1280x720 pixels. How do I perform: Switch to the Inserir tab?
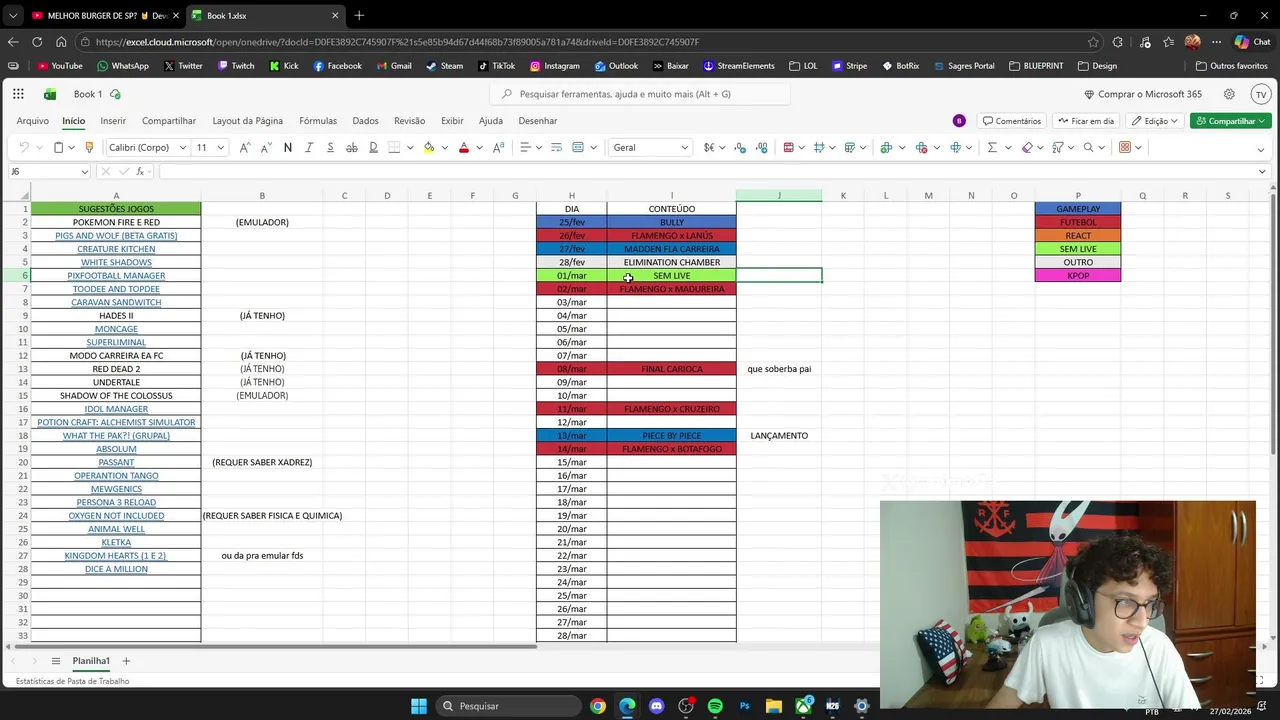coord(113,121)
